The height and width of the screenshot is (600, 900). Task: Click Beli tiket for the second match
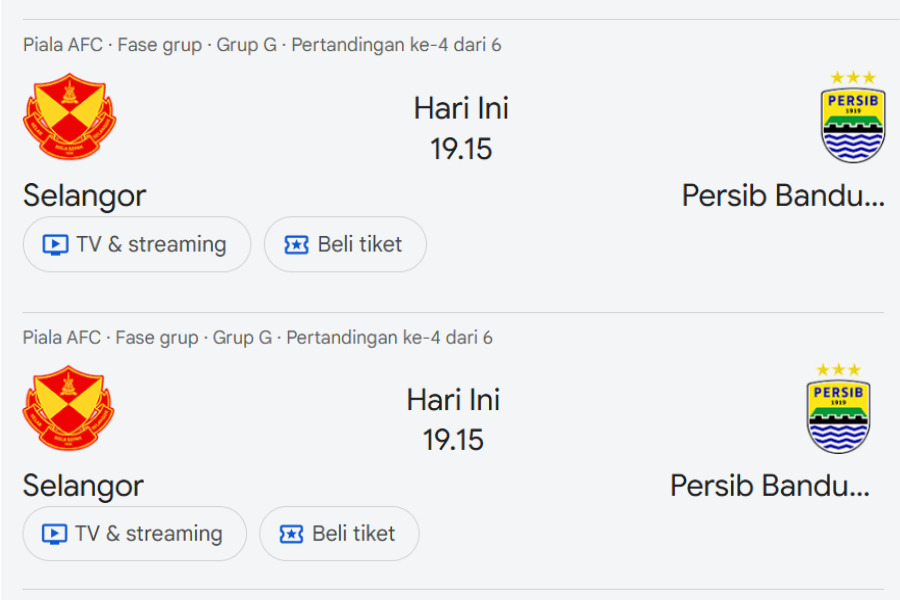(x=339, y=534)
